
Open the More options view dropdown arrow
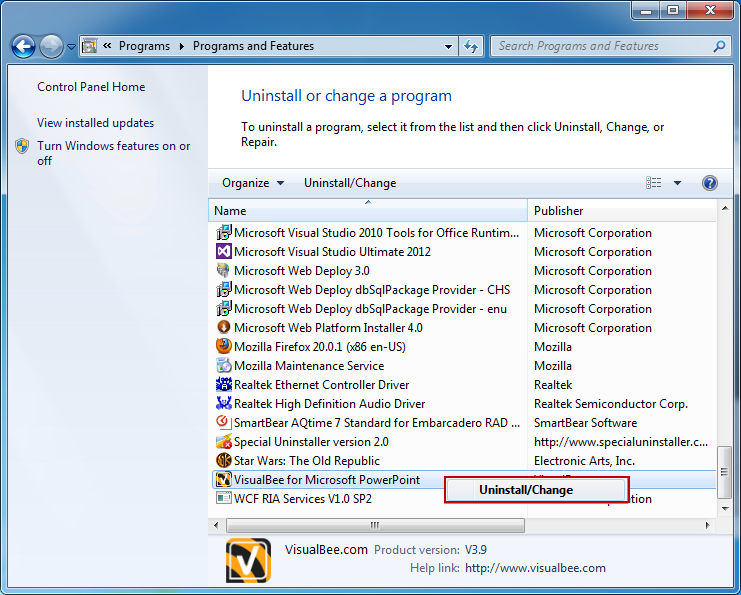(x=677, y=183)
